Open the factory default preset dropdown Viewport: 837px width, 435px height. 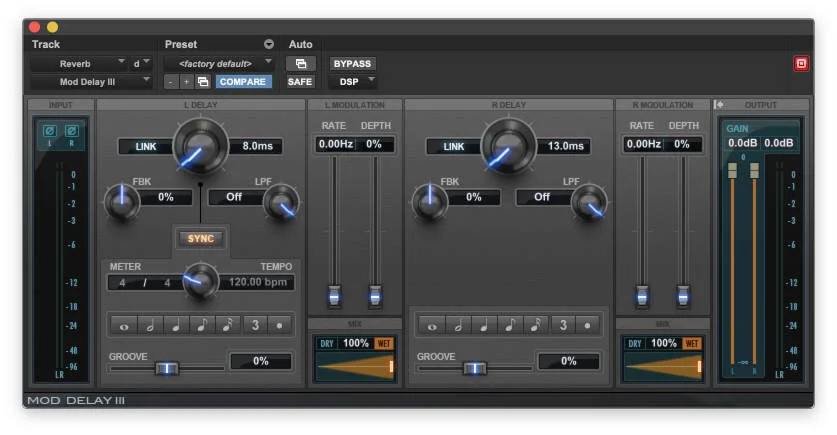click(x=219, y=64)
